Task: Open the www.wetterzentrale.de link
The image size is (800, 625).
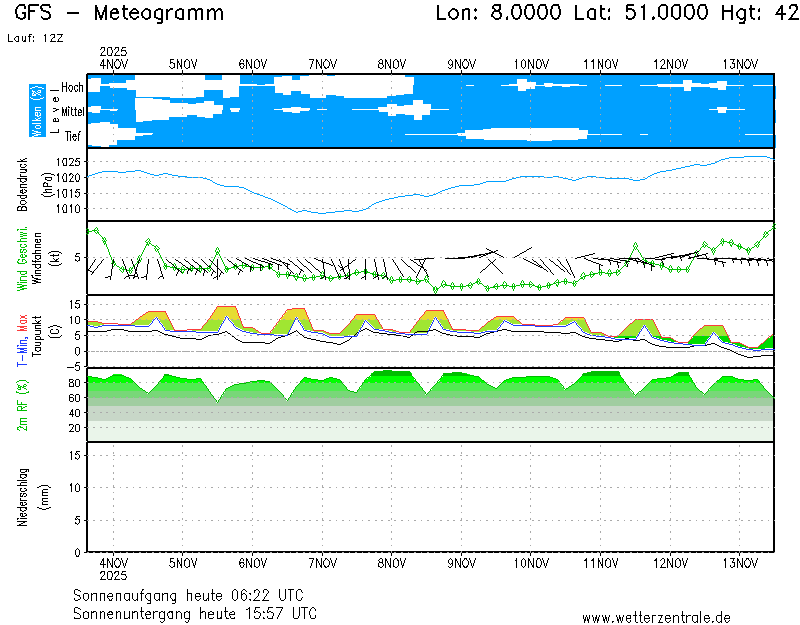Action: pyautogui.click(x=656, y=617)
